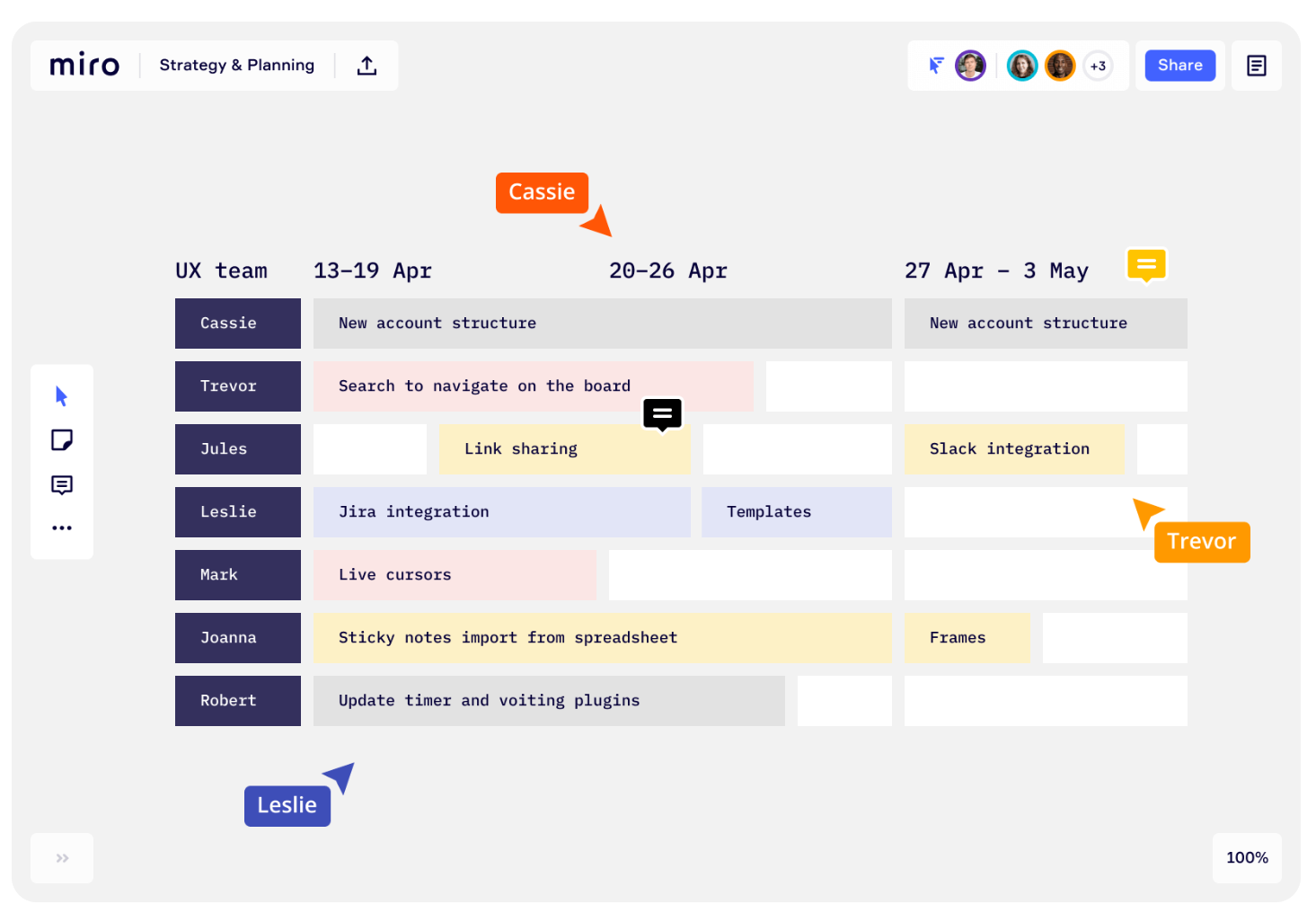Expand the bottom-left double chevron panel
This screenshot has width=1316, height=922.
pos(62,858)
